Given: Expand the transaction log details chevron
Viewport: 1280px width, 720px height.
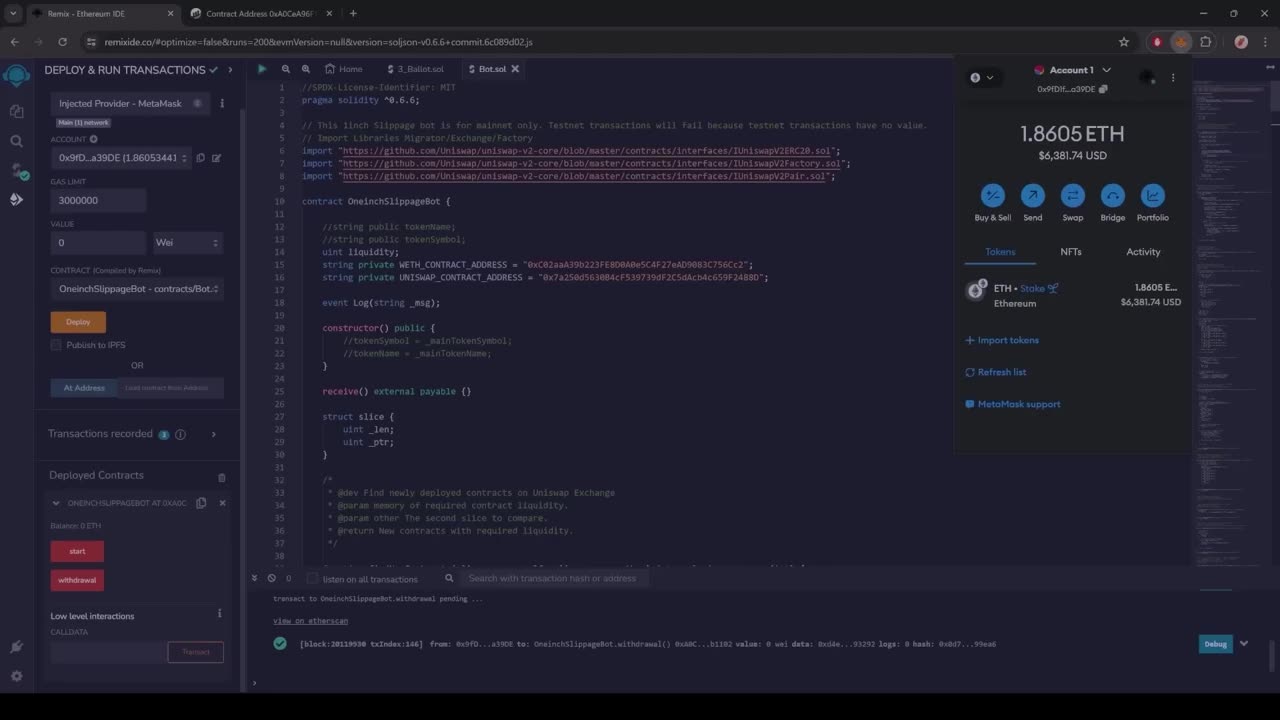Looking at the screenshot, I should (x=1244, y=643).
